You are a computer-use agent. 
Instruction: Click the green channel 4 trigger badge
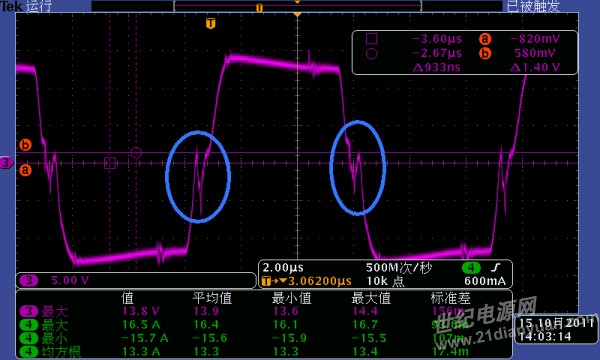pyautogui.click(x=471, y=267)
